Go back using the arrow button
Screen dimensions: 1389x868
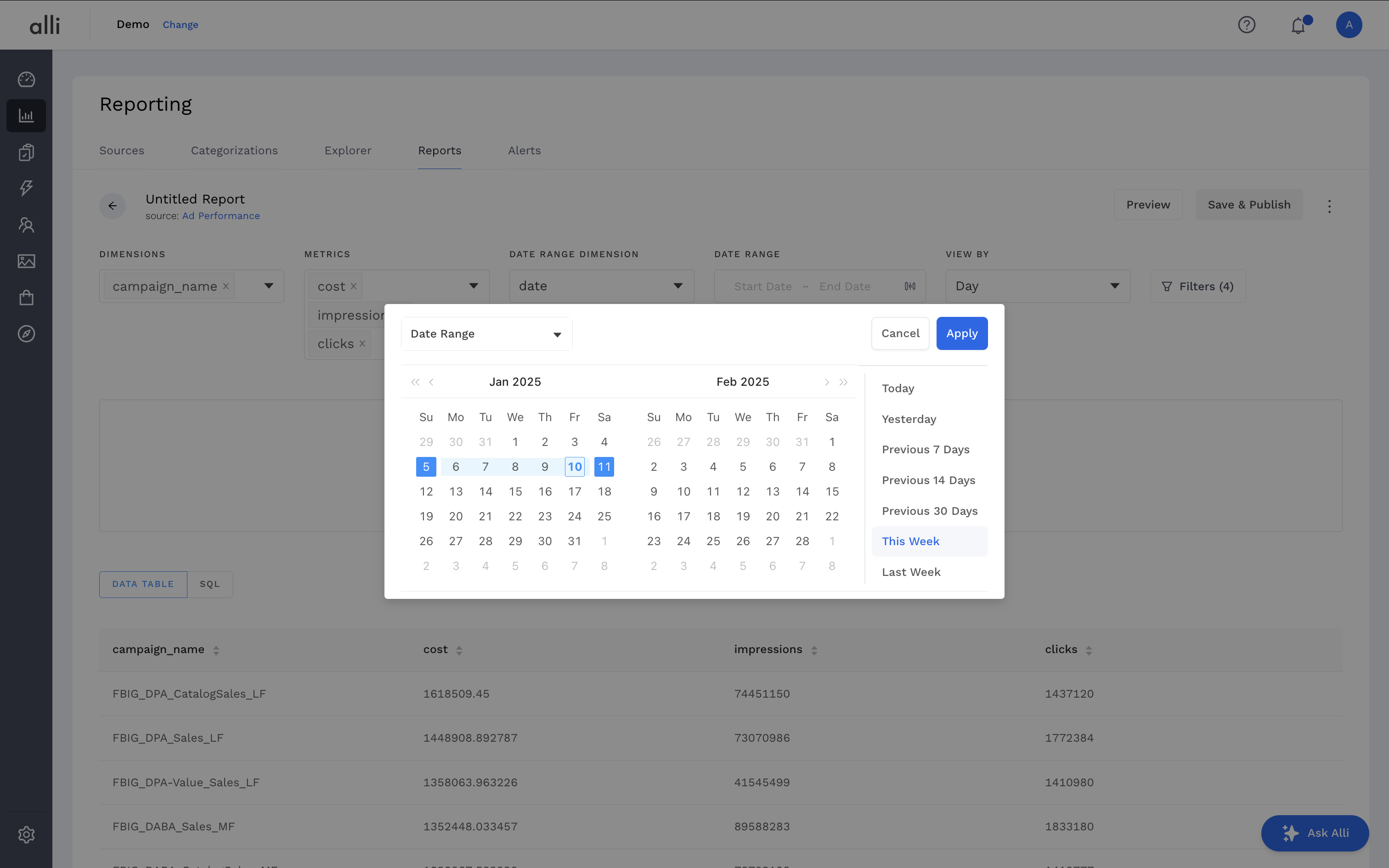(113, 206)
